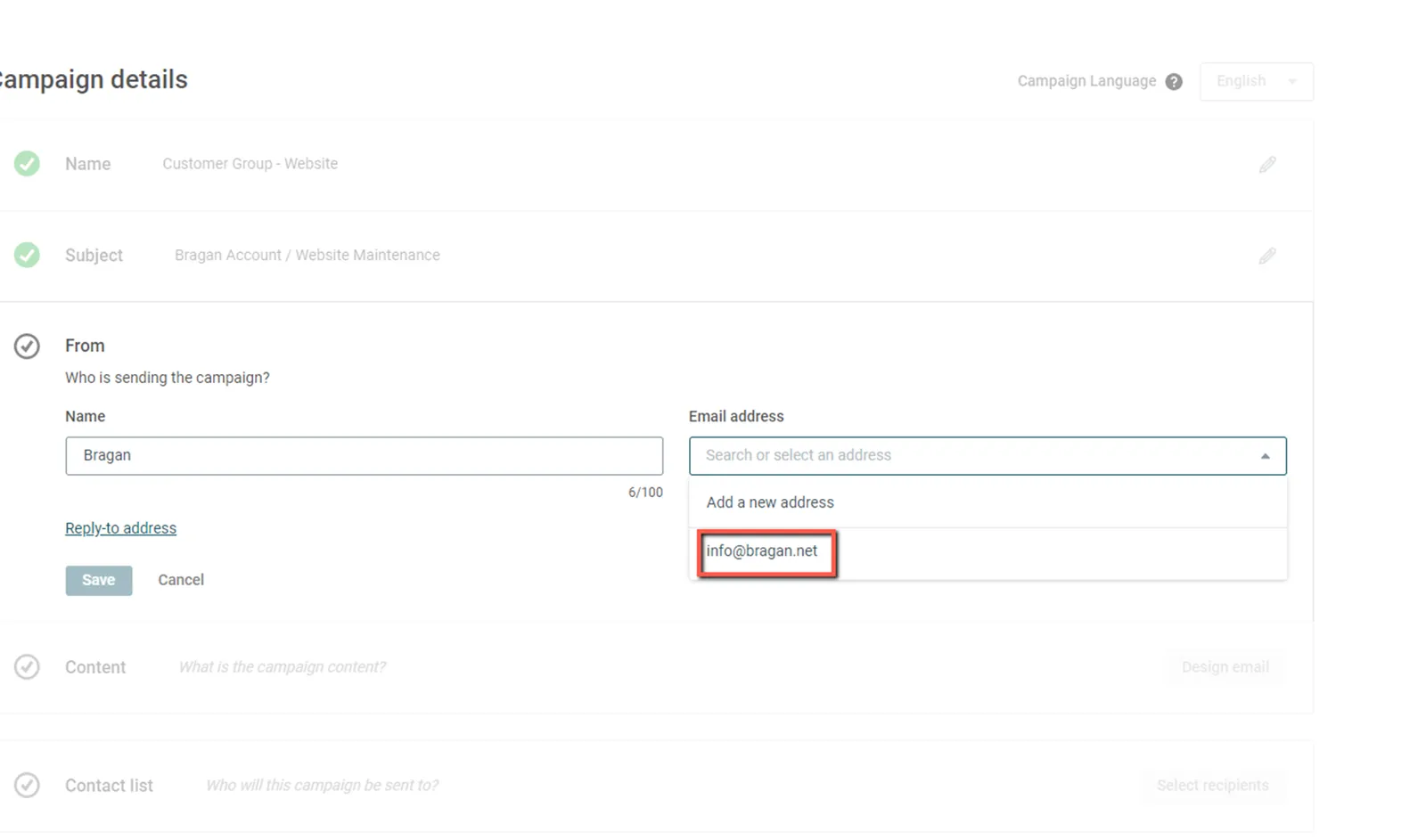The image size is (1426, 840).
Task: Click the Campaign Language label
Action: pyautogui.click(x=1086, y=81)
